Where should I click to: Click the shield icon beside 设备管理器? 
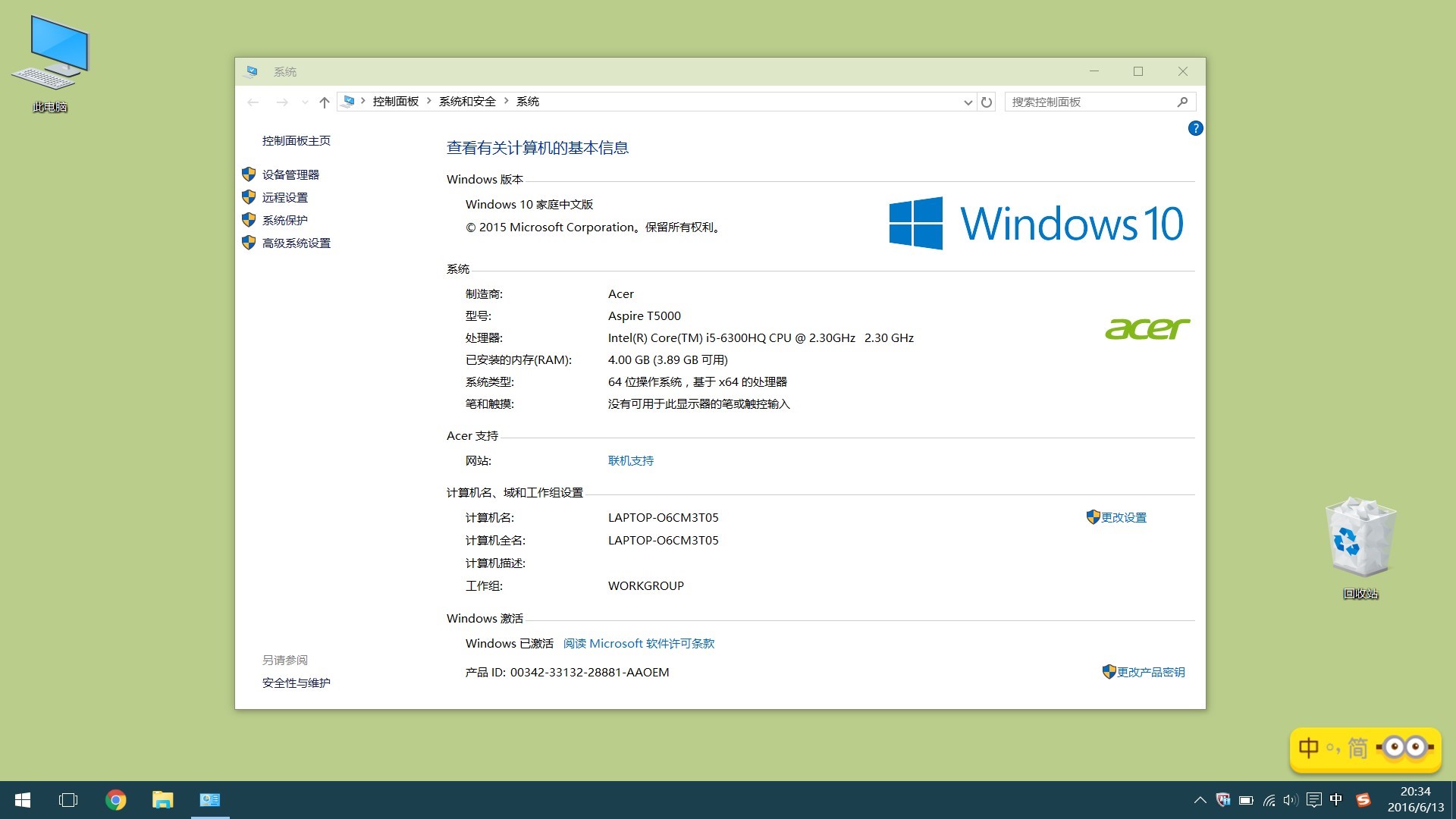point(249,174)
